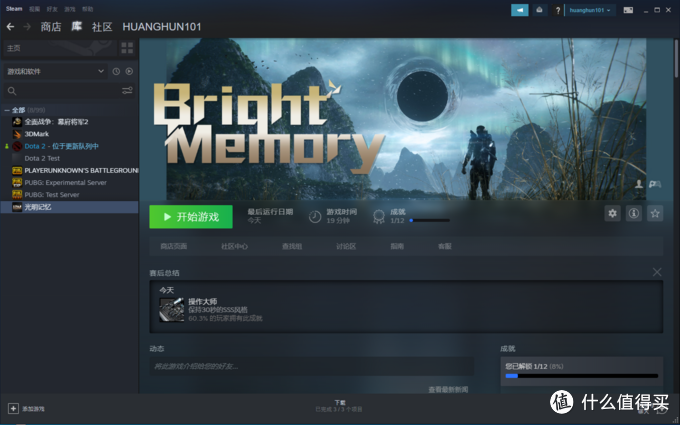680x425 pixels.
Task: Open the Steam menu
Action: coord(14,9)
